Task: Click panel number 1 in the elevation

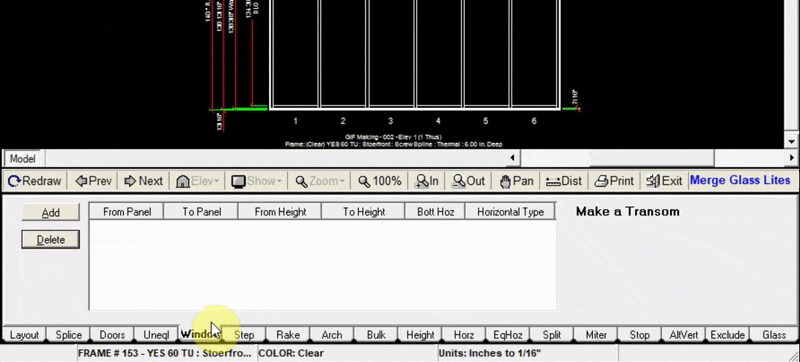Action: (x=295, y=121)
